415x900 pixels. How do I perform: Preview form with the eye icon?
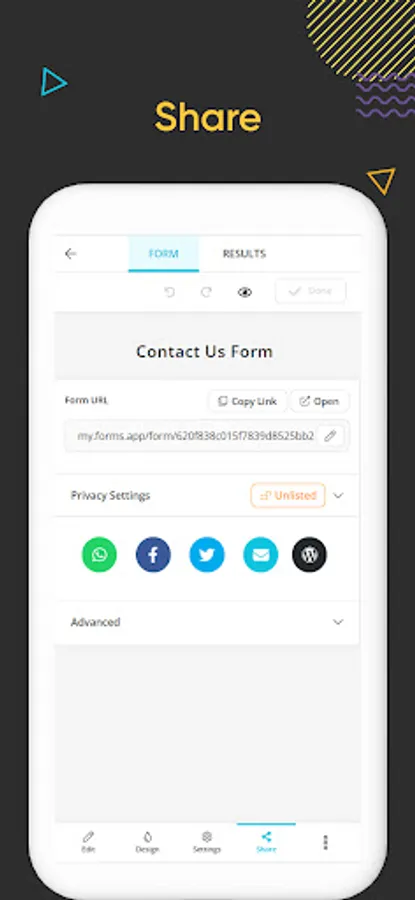pyautogui.click(x=245, y=292)
